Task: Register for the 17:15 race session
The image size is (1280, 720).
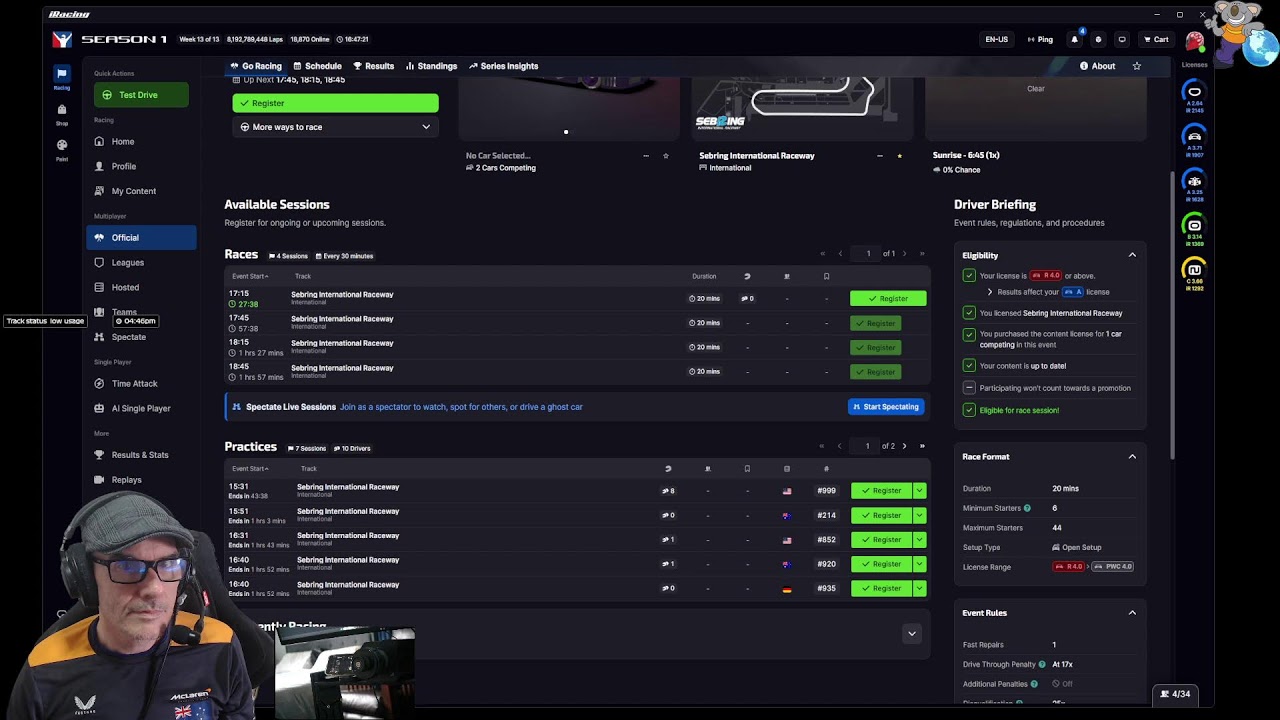Action: (x=888, y=298)
